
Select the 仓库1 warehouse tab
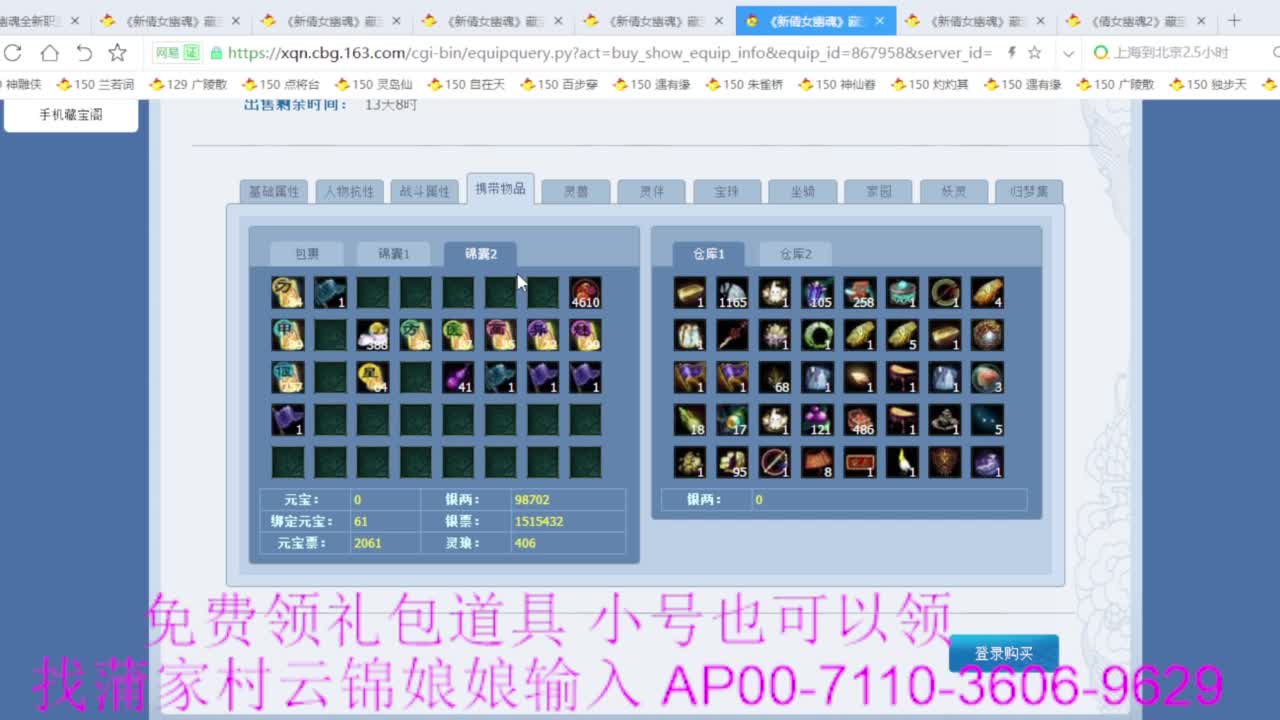709,254
